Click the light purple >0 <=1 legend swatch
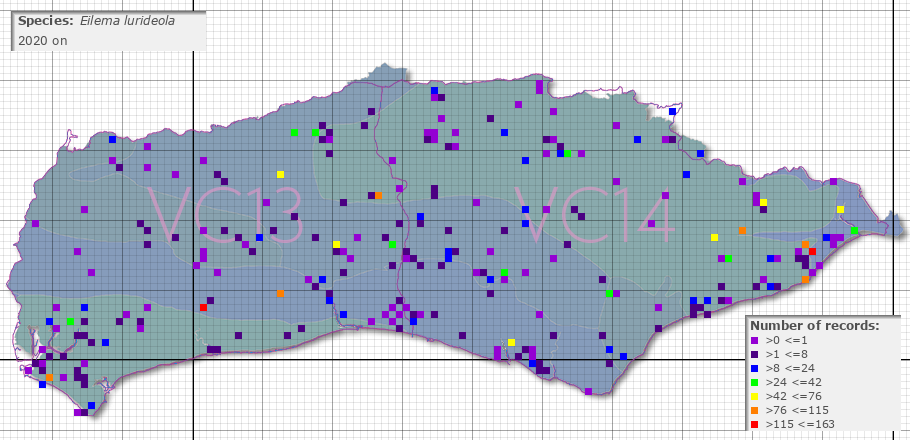This screenshot has height=440, width=910. coord(754,341)
